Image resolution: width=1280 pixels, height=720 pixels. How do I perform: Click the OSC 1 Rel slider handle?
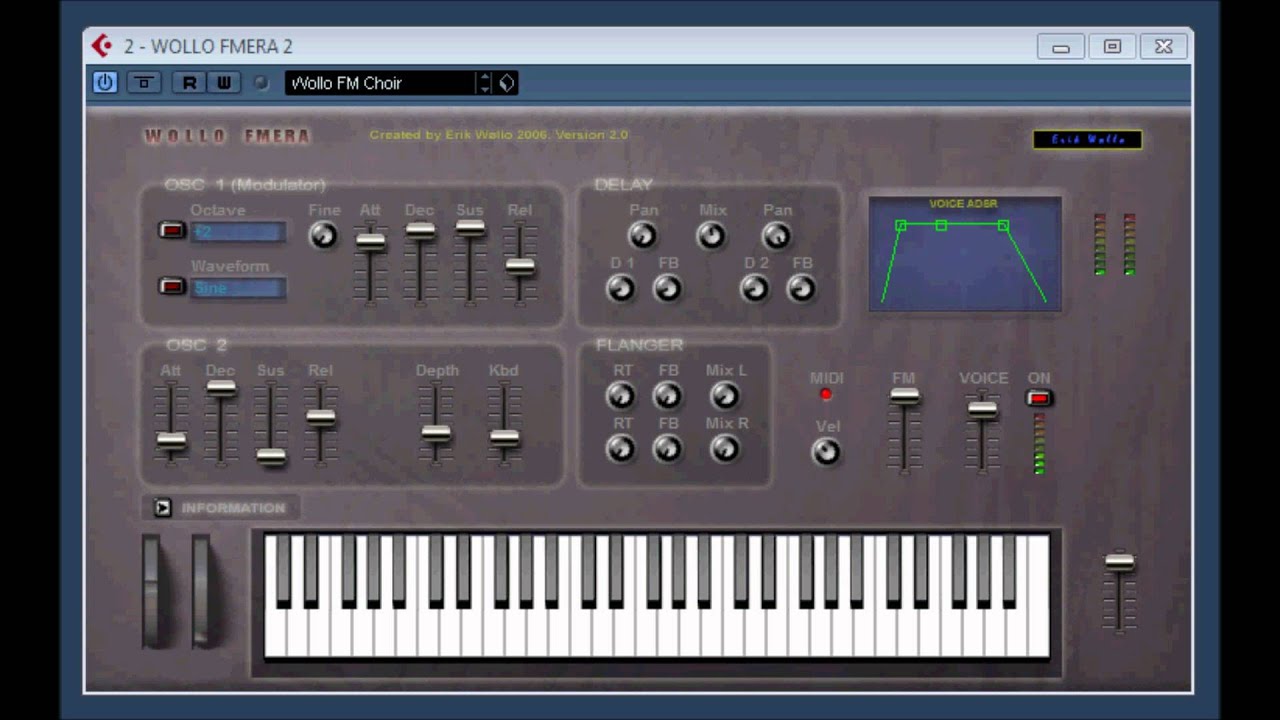519,266
